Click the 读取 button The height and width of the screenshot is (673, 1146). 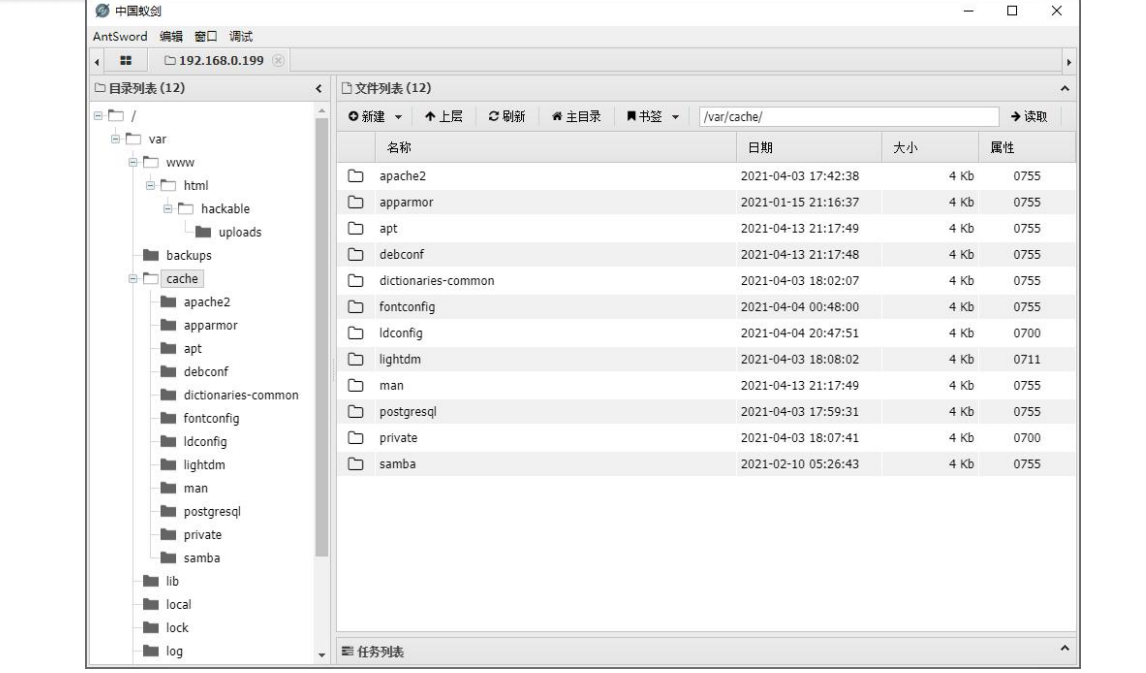pyautogui.click(x=1028, y=117)
